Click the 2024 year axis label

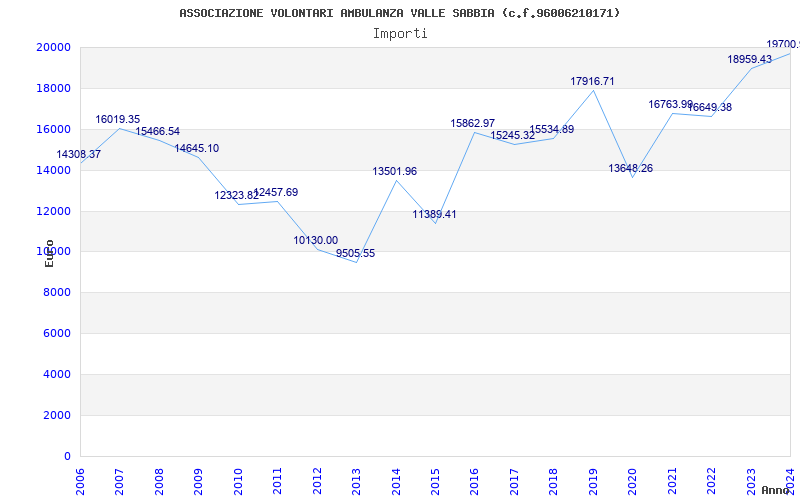coord(790,481)
